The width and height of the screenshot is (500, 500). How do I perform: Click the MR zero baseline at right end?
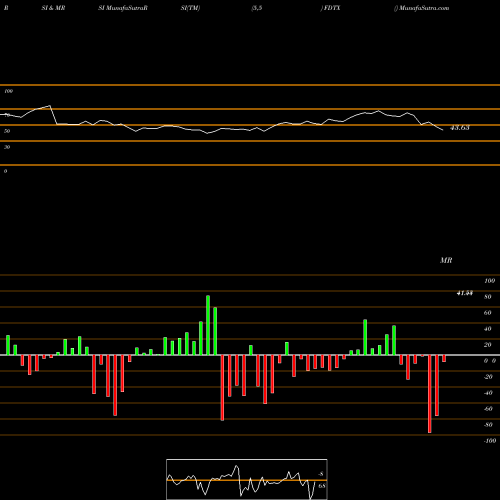497,355
